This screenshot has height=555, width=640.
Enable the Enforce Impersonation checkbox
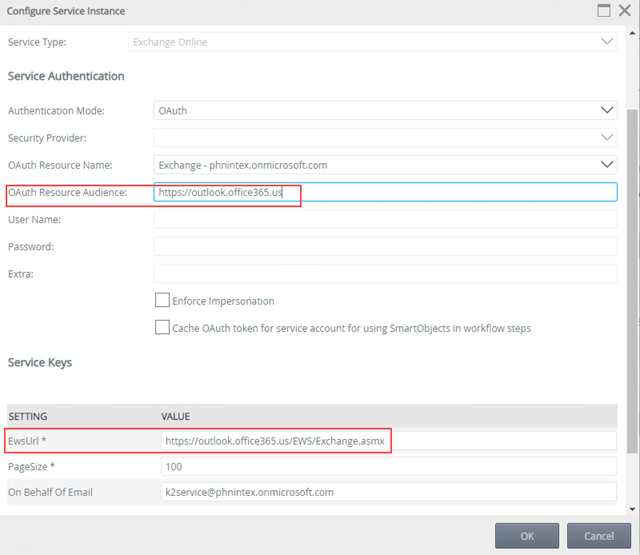[x=162, y=300]
